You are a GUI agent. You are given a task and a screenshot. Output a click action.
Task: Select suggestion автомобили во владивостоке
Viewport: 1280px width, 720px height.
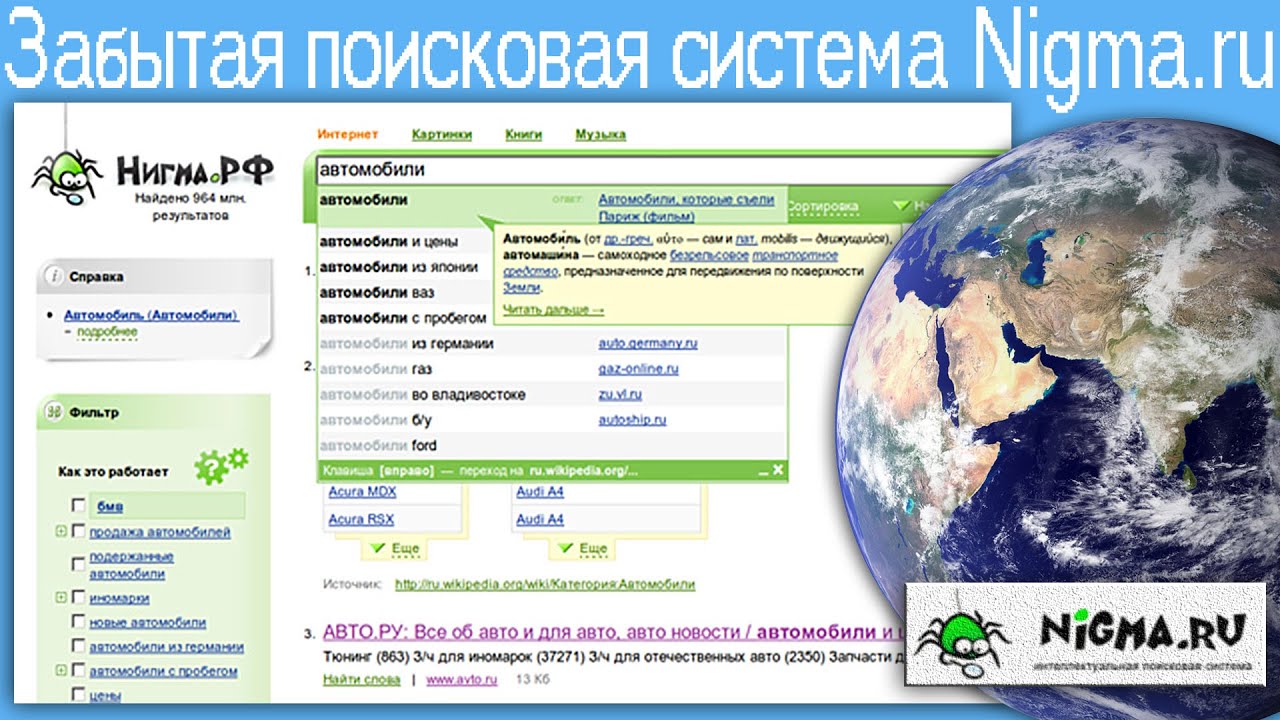tap(422, 395)
